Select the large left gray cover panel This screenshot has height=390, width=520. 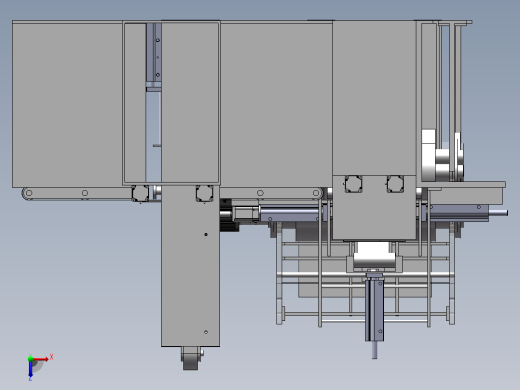pyautogui.click(x=67, y=104)
